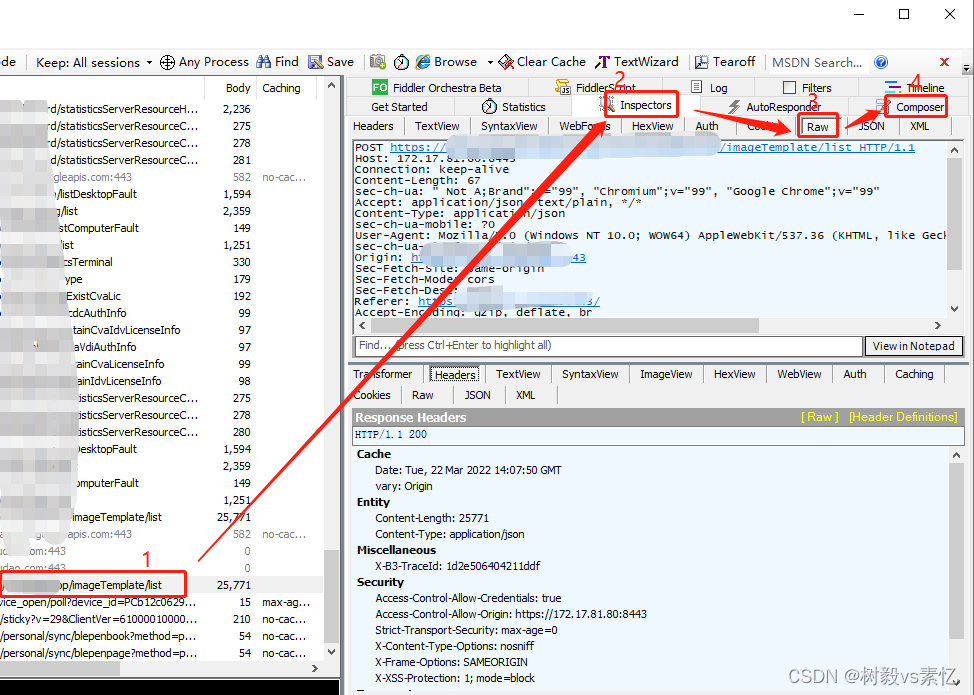Select the blepenbook sync session row

tap(162, 636)
